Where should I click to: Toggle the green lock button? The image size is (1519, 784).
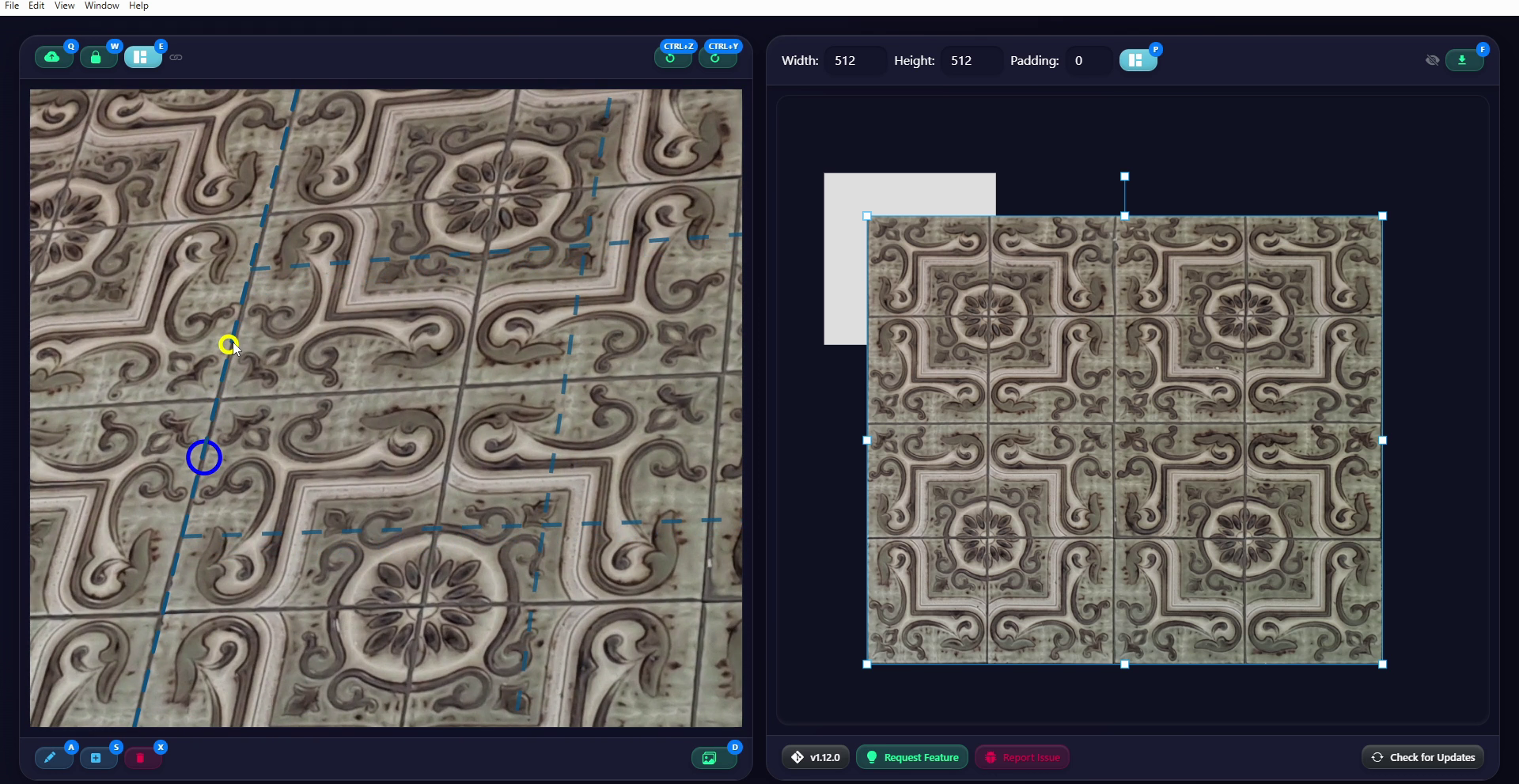coord(97,57)
